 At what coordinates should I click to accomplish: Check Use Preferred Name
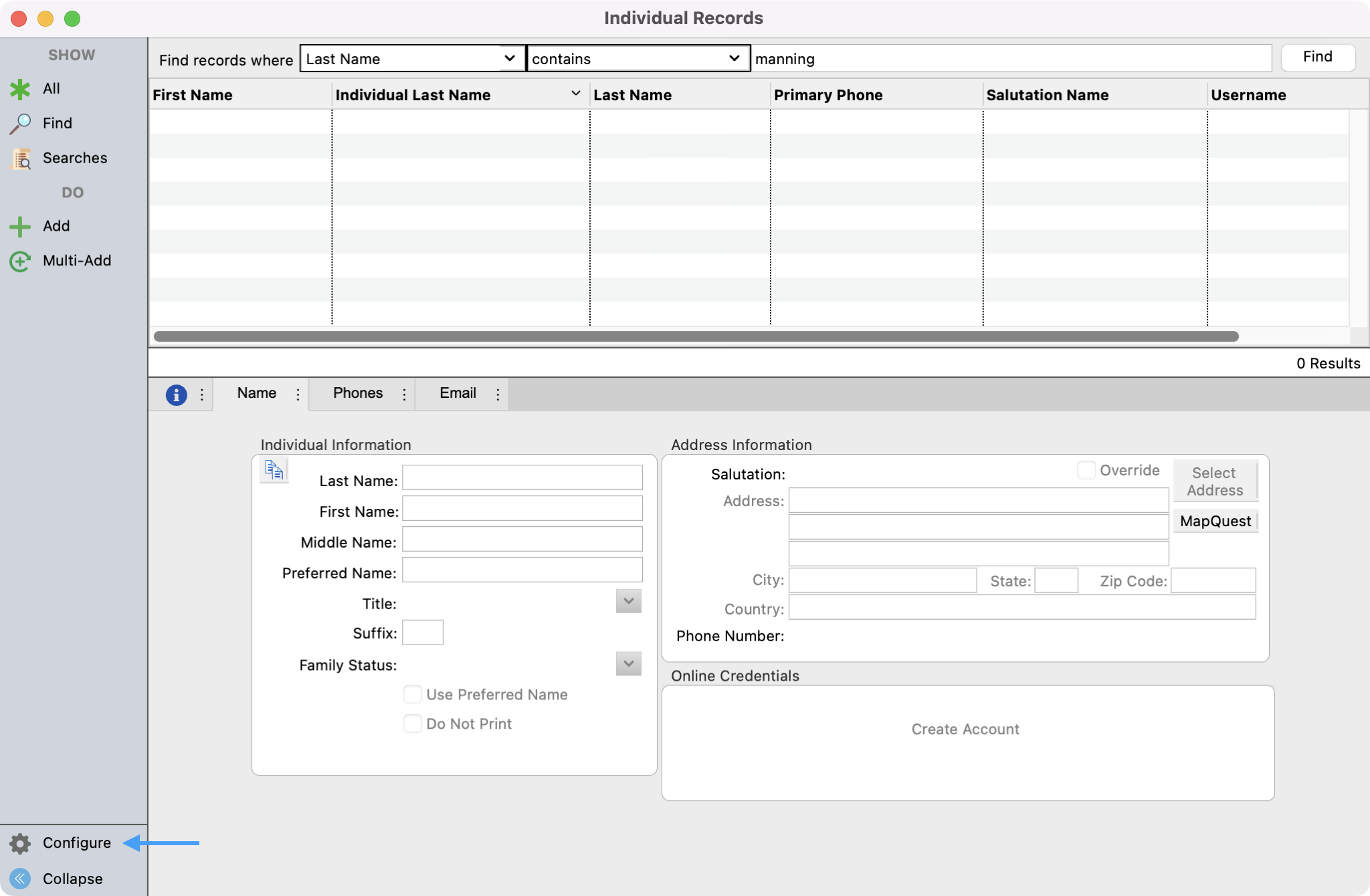(x=413, y=695)
